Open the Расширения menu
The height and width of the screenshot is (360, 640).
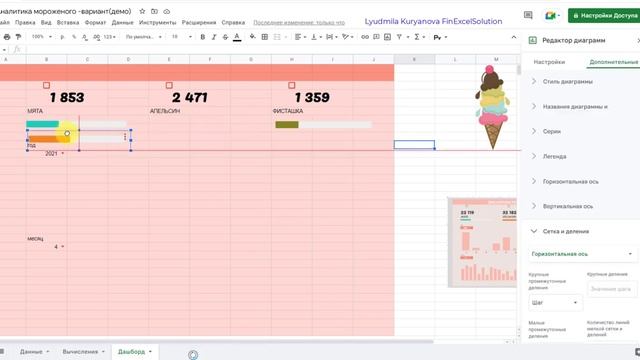tap(199, 22)
